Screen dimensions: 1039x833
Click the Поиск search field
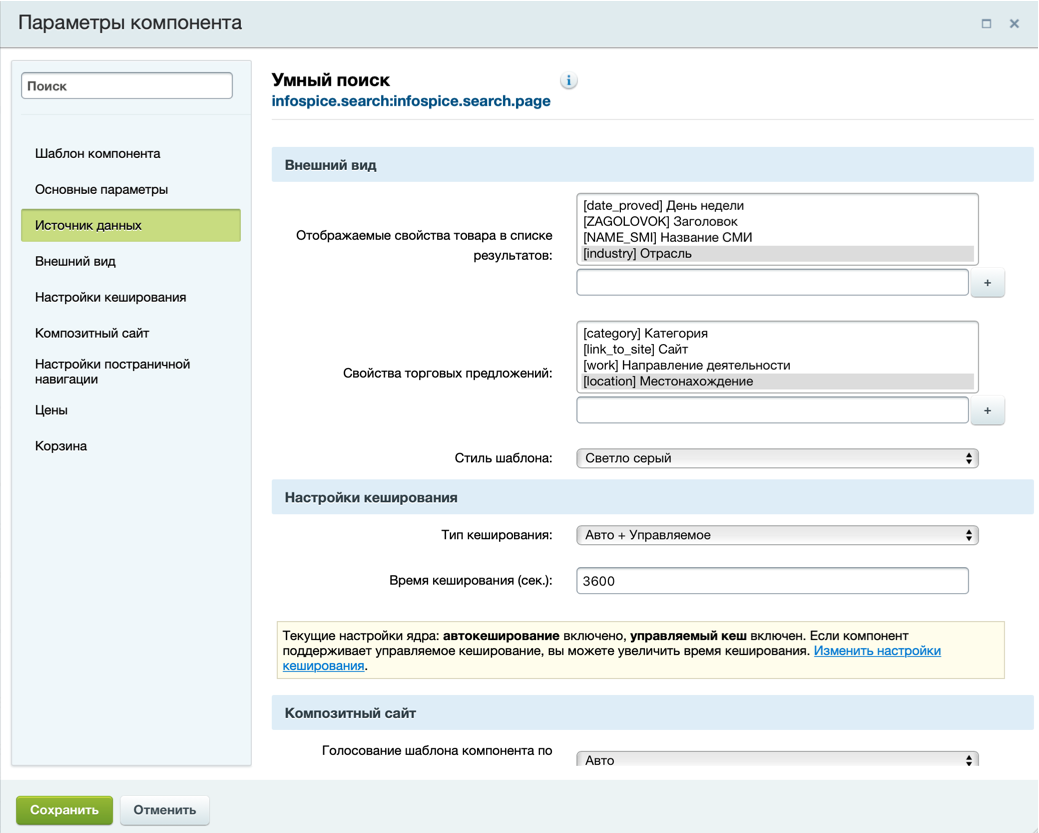(127, 86)
